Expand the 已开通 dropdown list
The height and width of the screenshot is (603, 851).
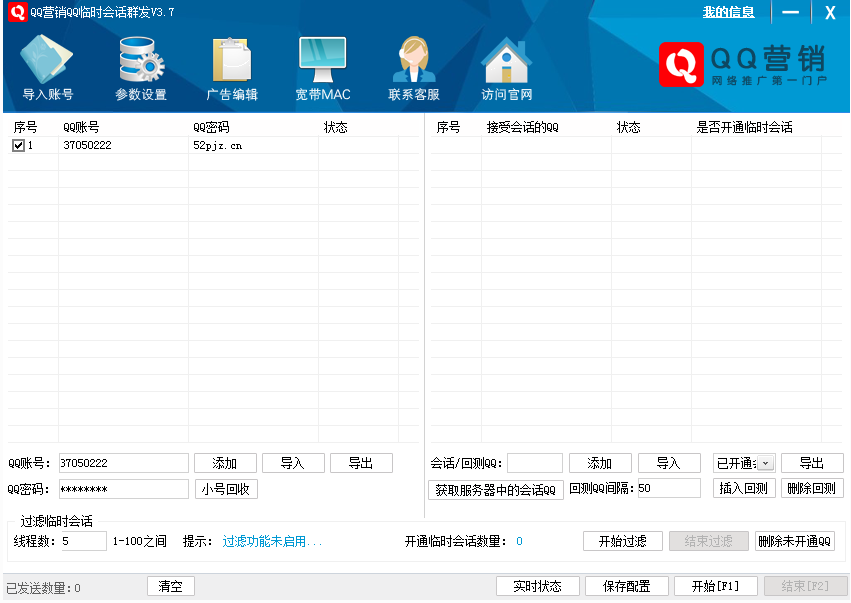pos(765,463)
